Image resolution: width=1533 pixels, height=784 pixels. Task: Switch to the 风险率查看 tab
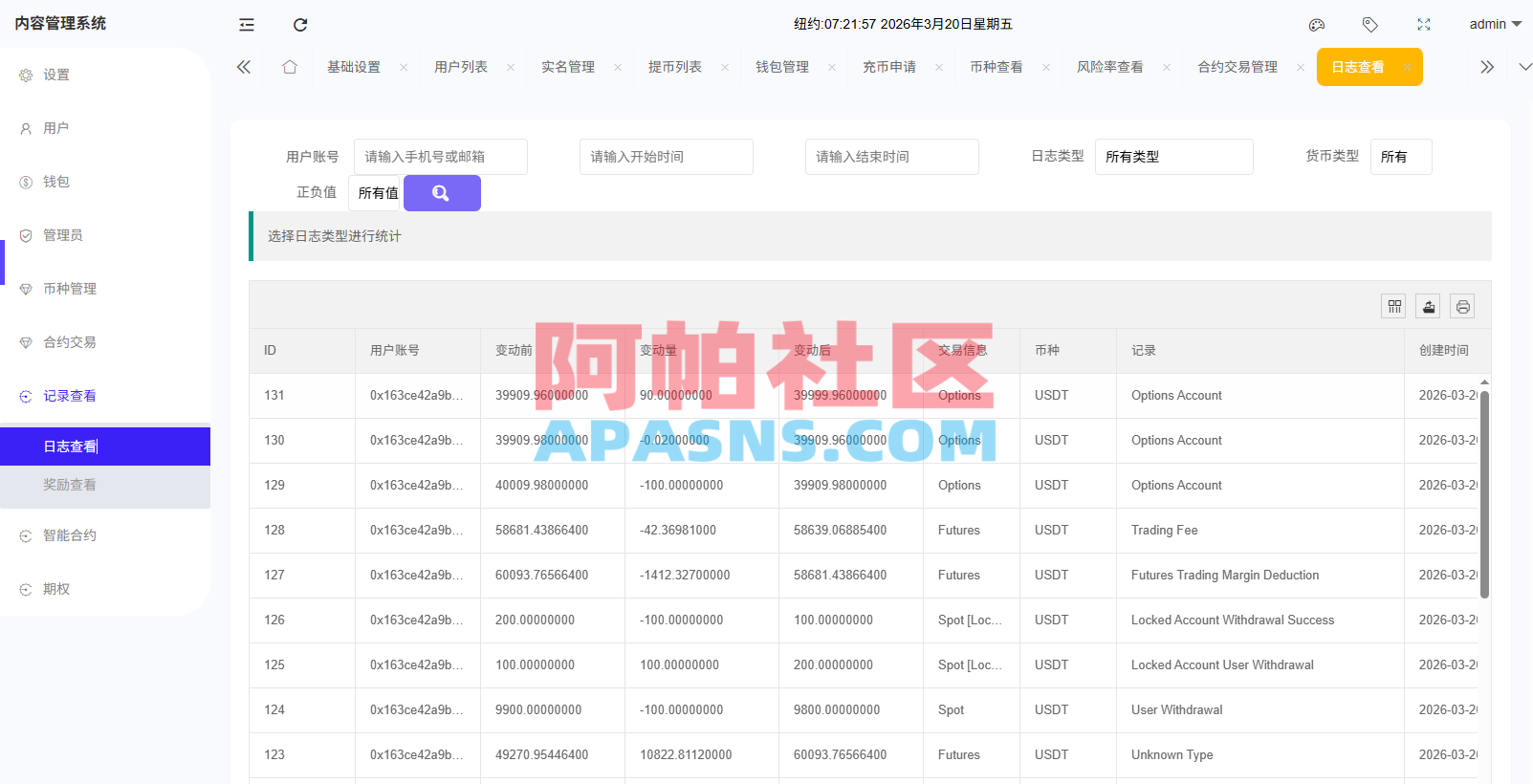point(1110,67)
